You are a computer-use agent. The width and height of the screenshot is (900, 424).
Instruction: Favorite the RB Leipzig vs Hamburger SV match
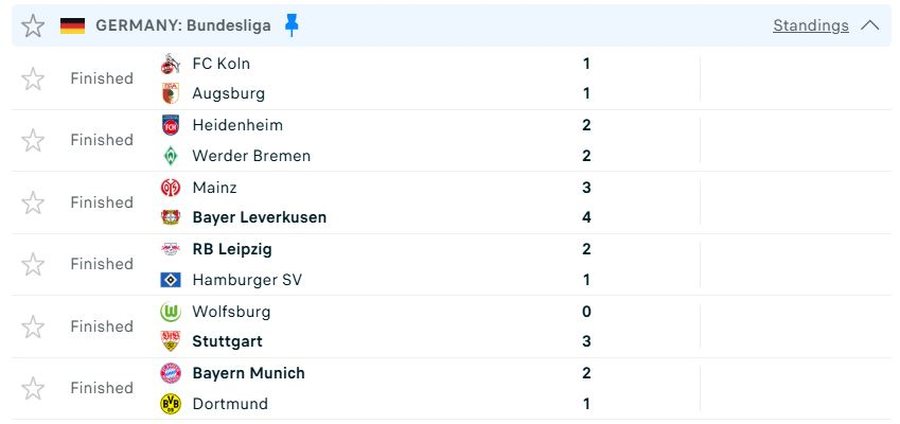pyautogui.click(x=33, y=265)
